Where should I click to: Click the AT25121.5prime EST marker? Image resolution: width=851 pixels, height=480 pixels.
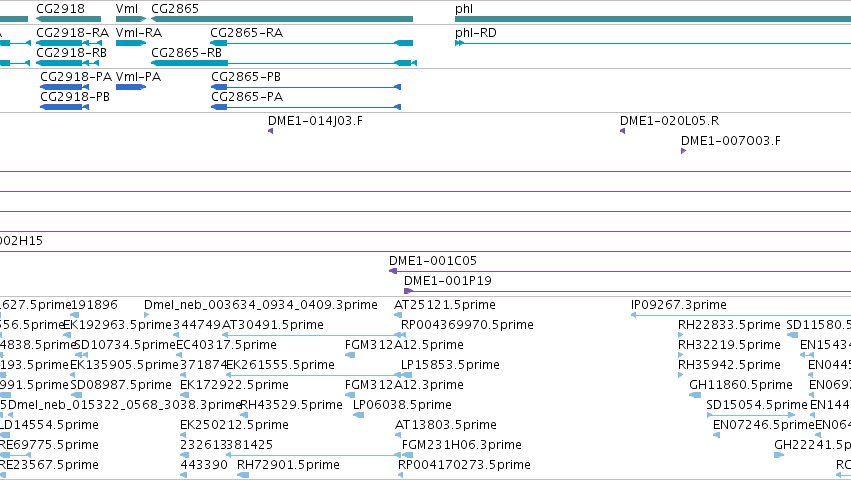tap(397, 315)
